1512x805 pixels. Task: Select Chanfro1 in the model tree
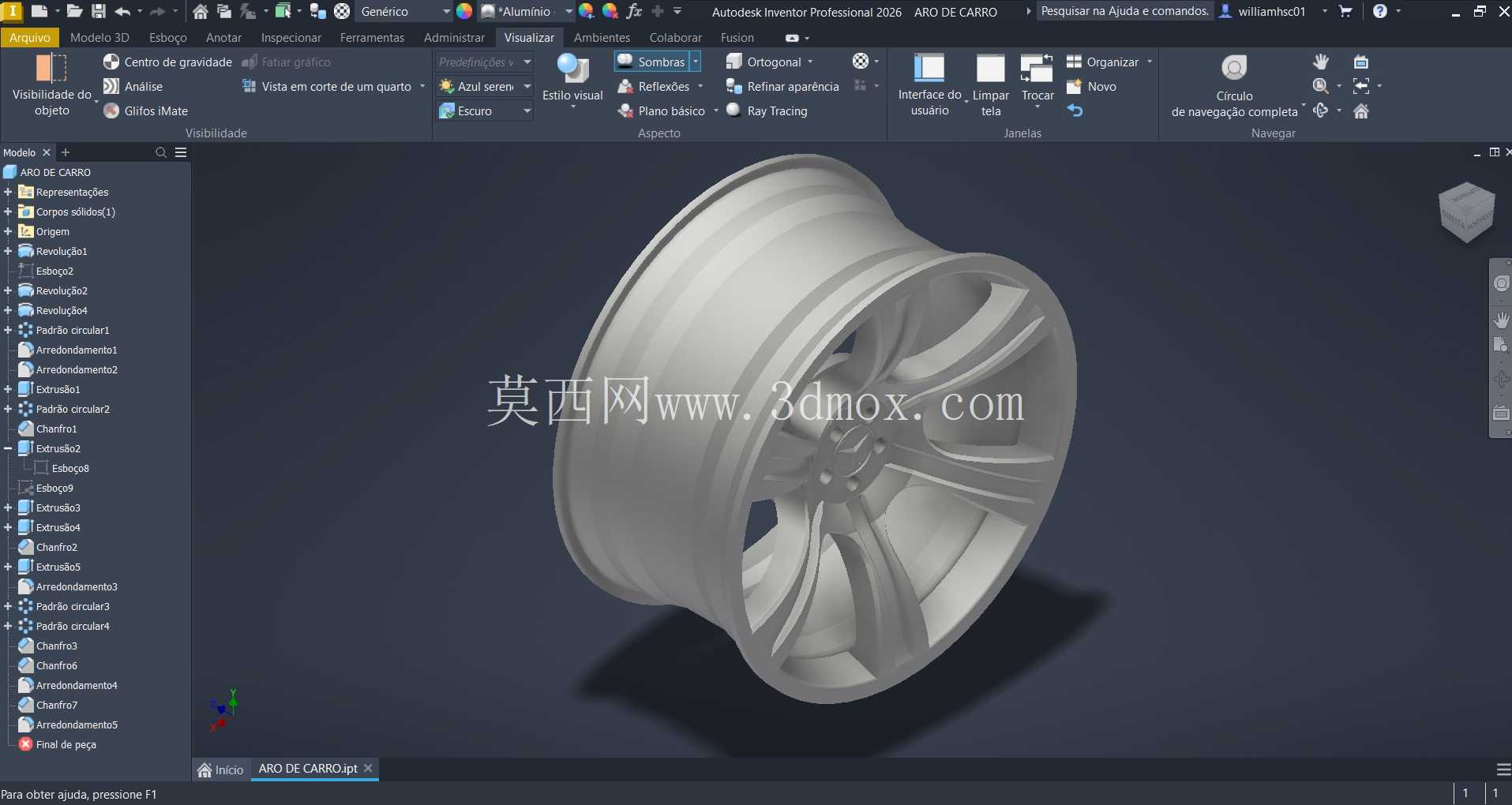[x=48, y=429]
